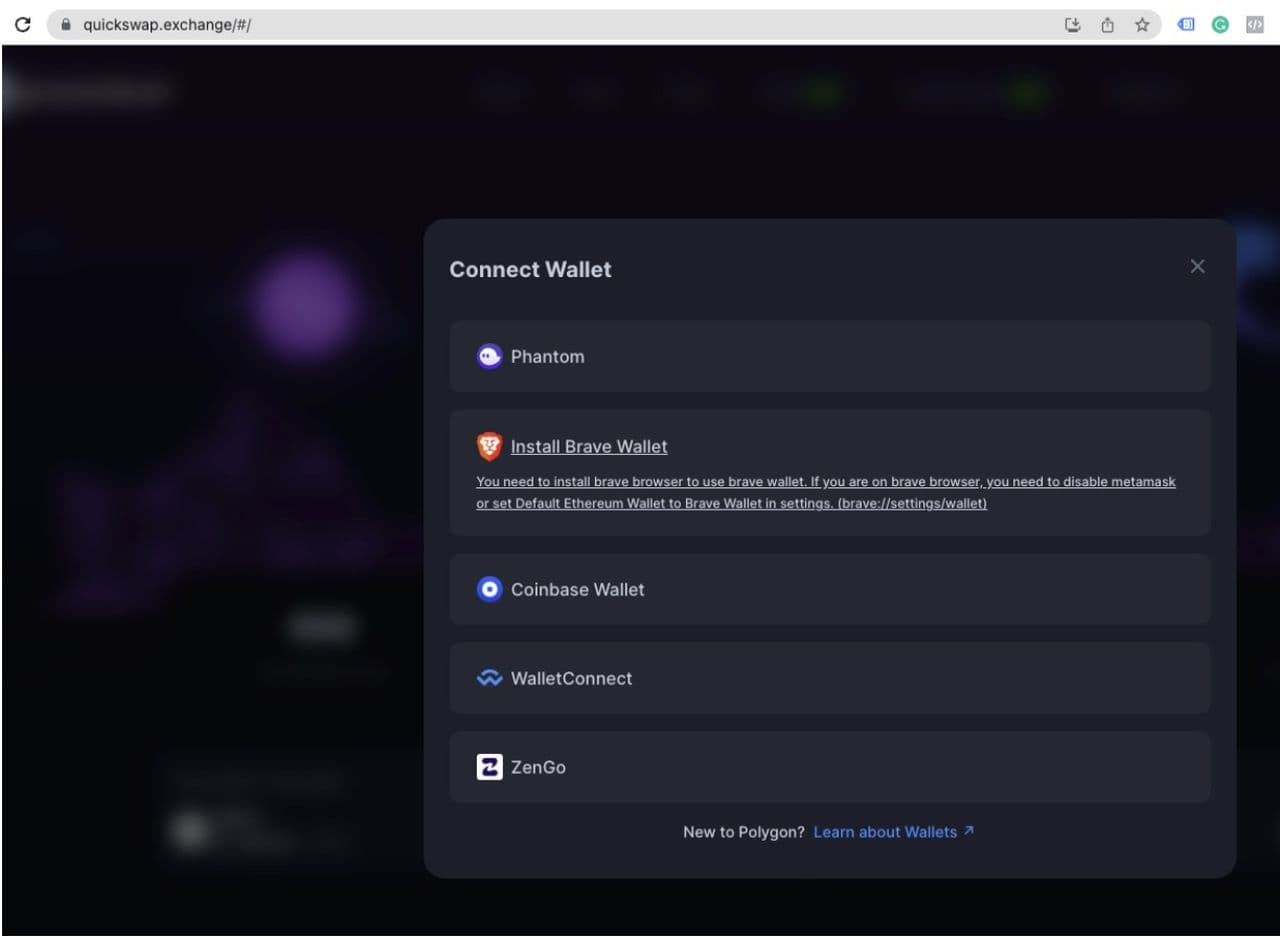Click the Brave lion logo icon
Image resolution: width=1280 pixels, height=937 pixels.
point(489,446)
